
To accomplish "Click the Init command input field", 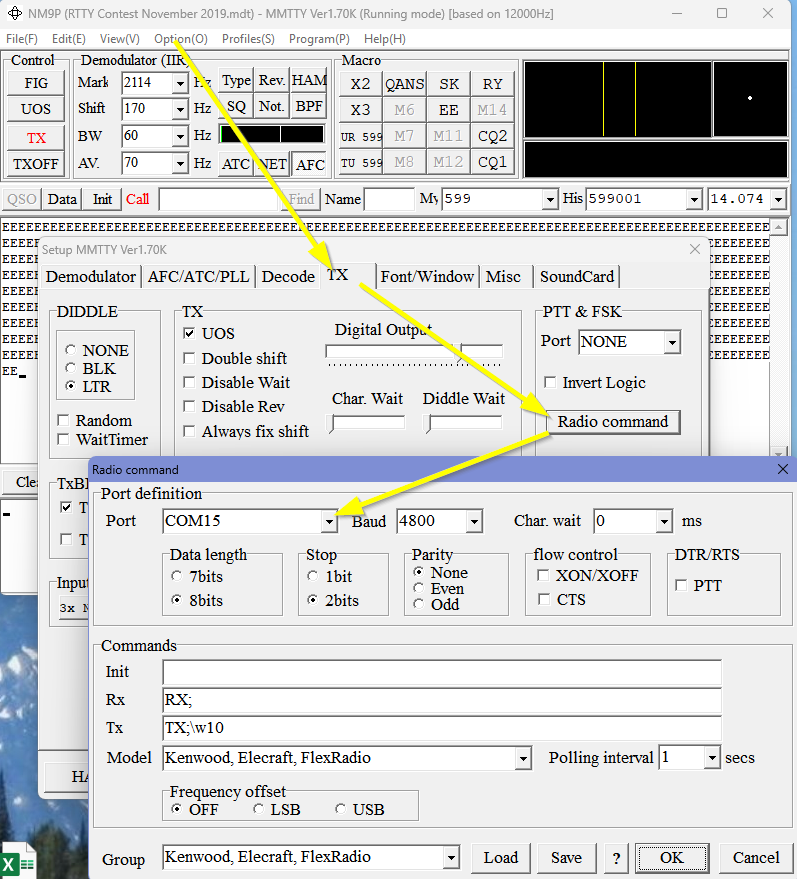I will point(441,672).
